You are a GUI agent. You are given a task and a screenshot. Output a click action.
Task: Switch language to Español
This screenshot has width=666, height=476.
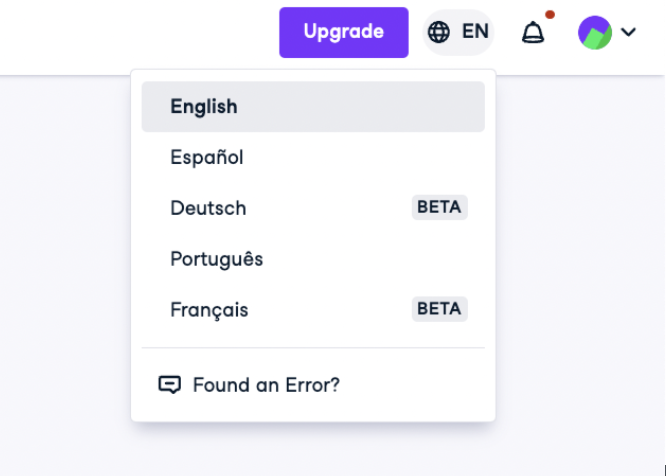pyautogui.click(x=313, y=158)
